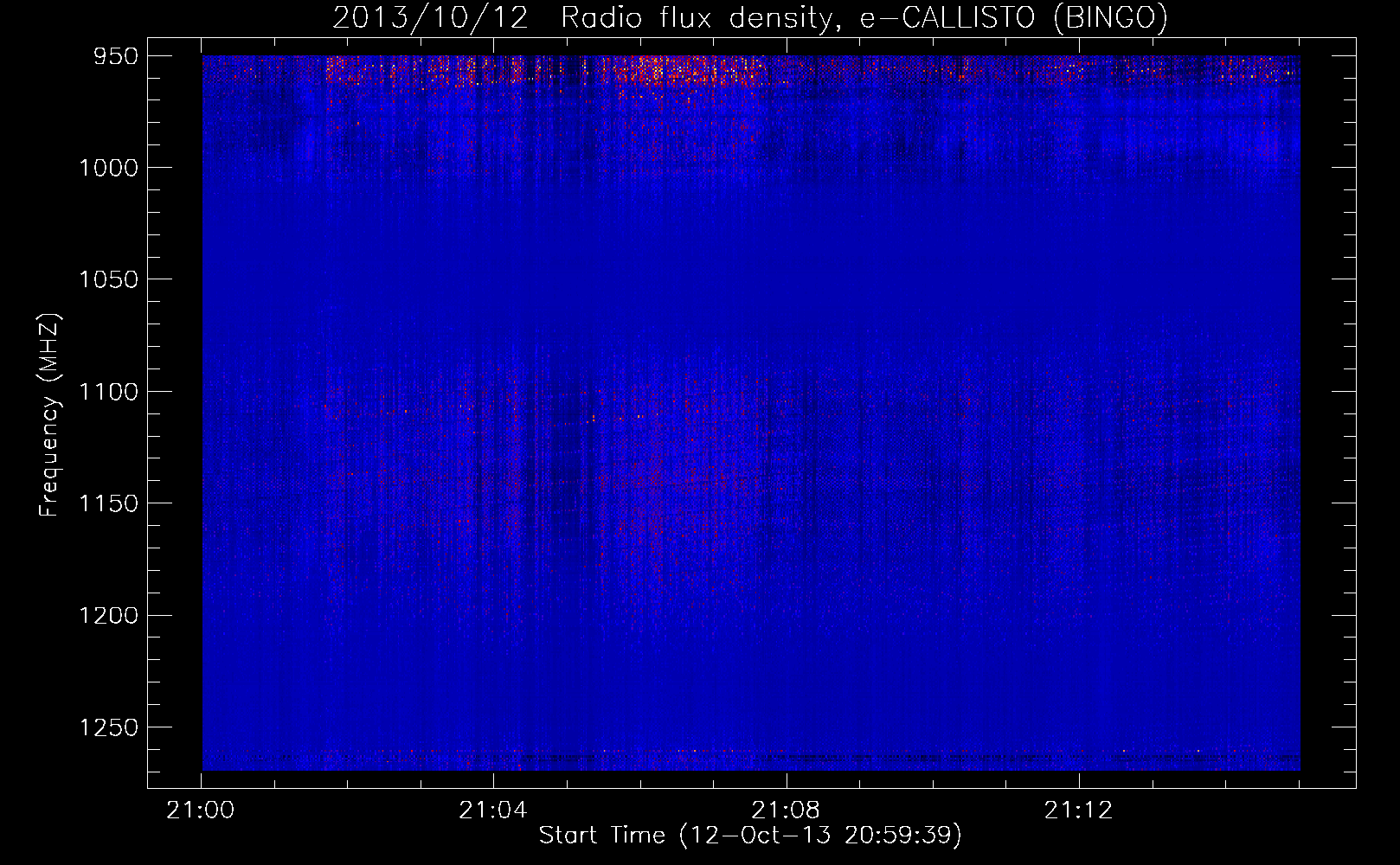Click the 'Start Time (12-Oct-13 20:59:39)' label
The image size is (1400, 865).
pos(750,836)
